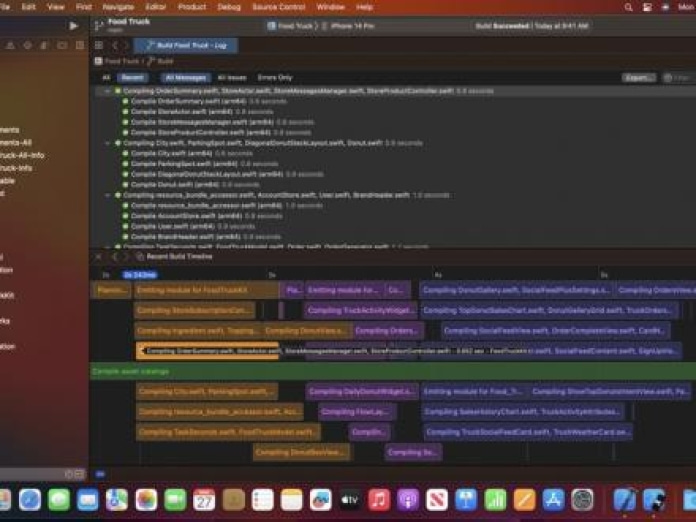Open Podcasts from the Dock
This screenshot has width=696, height=522.
[408, 500]
